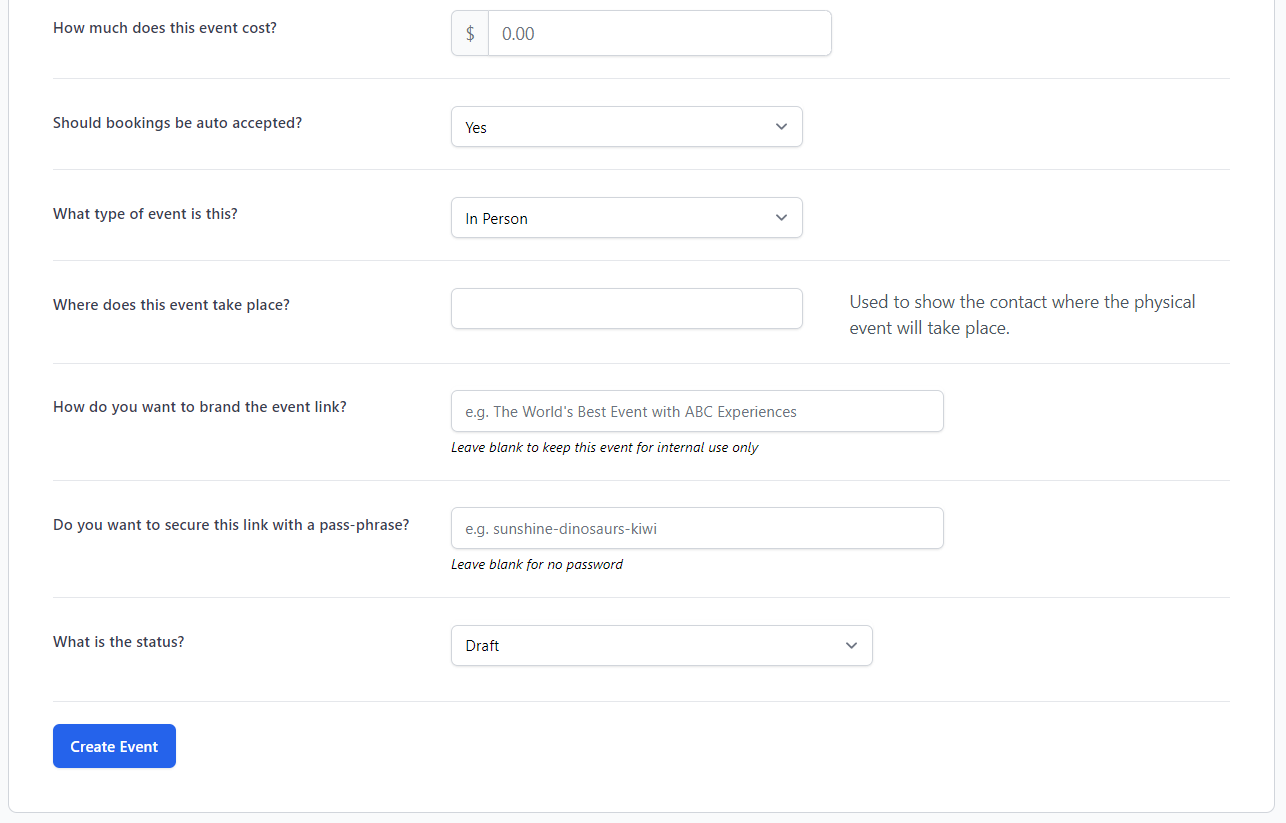
Task: Click the 'Leave blank for no password' hint
Action: tap(537, 565)
